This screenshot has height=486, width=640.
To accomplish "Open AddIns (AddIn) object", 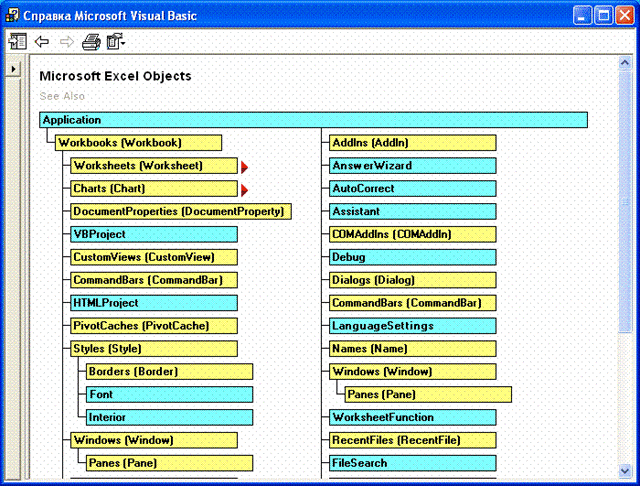I will click(x=413, y=143).
